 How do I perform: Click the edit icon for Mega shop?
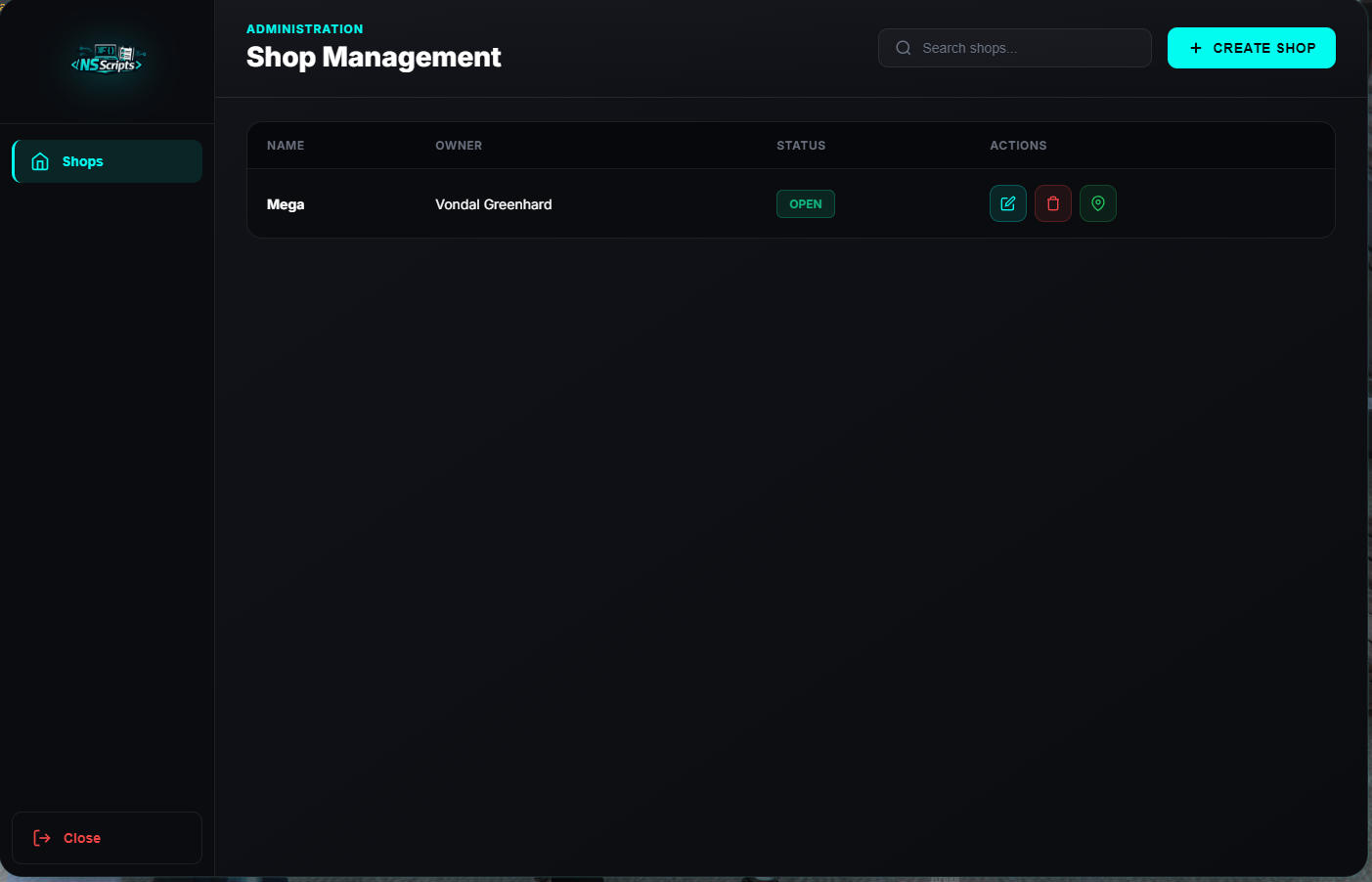[x=1008, y=203]
